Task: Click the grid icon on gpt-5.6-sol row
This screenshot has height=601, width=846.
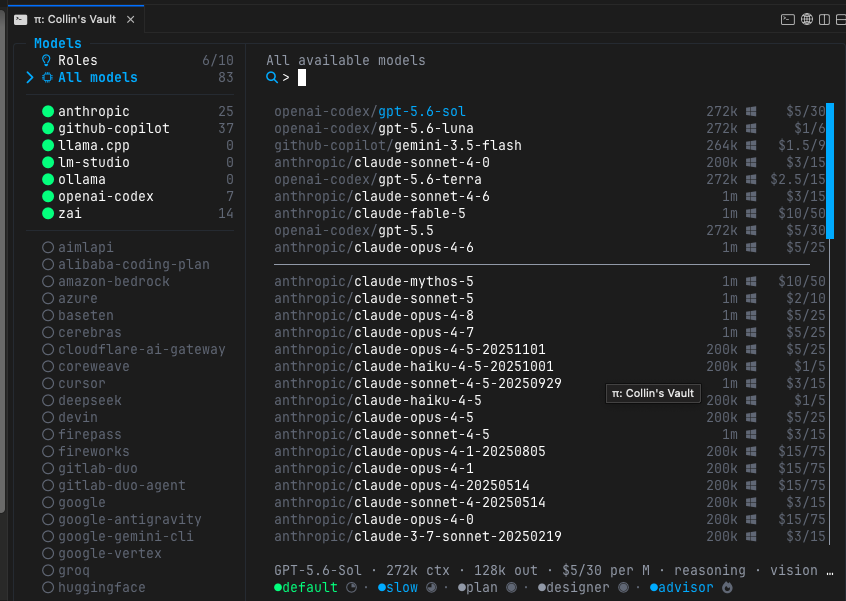Action: pos(751,112)
